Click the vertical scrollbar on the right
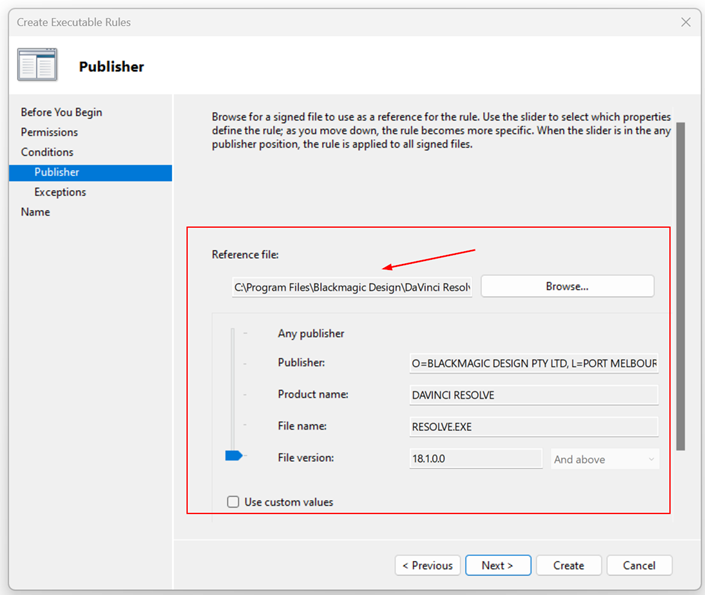This screenshot has height=595, width=705. (680, 285)
